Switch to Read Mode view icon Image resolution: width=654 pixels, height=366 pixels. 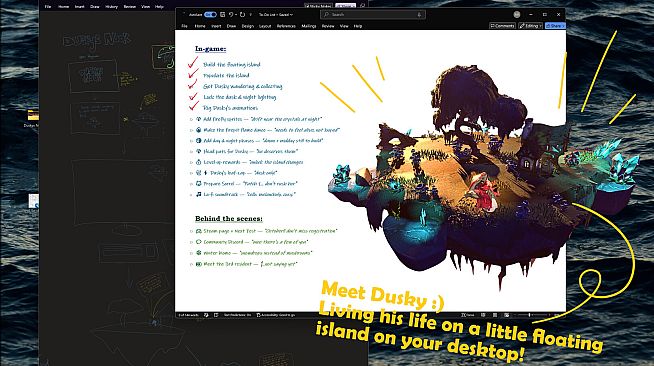pyautogui.click(x=483, y=315)
